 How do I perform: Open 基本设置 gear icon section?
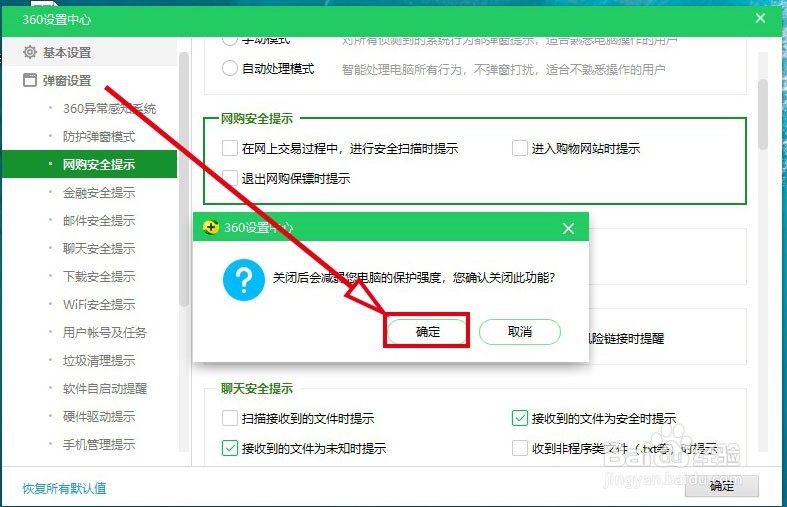click(30, 52)
